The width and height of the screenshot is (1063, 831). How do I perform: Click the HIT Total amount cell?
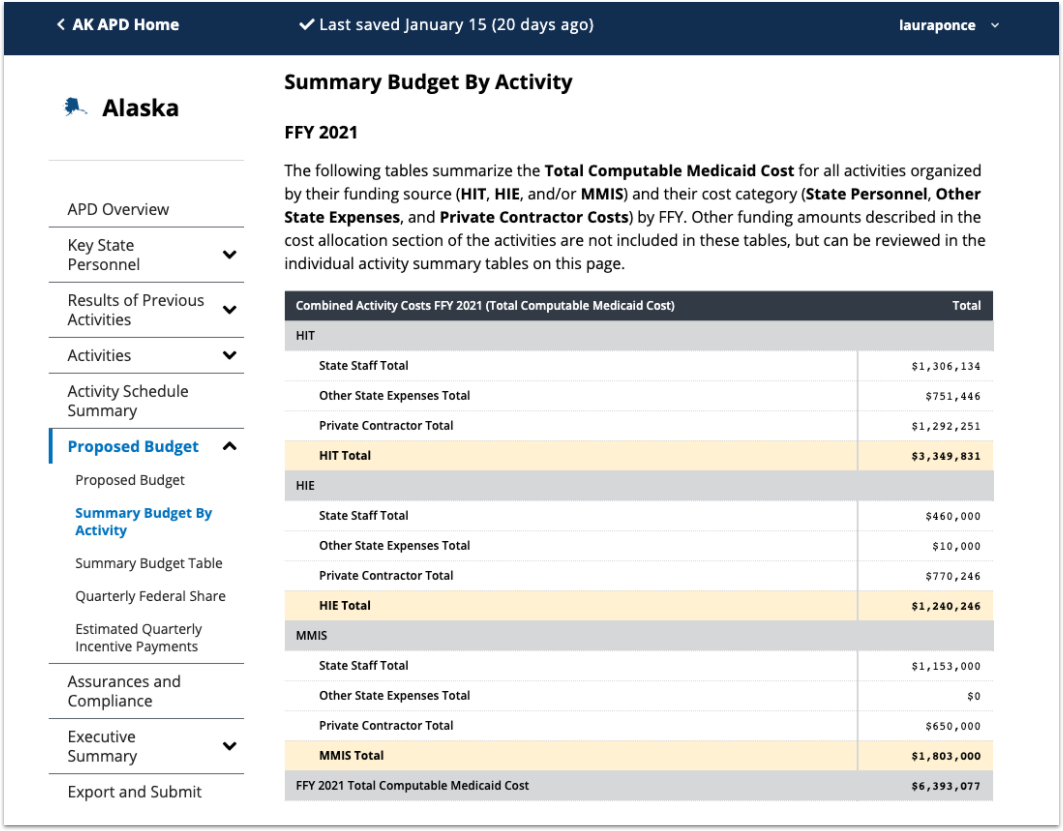[945, 455]
